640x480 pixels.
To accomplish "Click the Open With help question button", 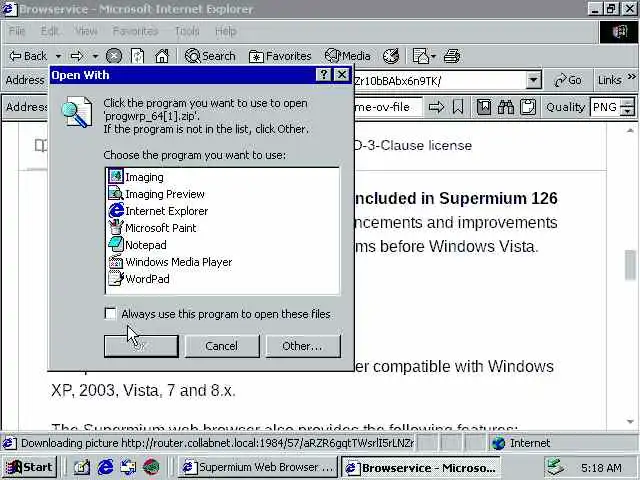I will coord(323,75).
